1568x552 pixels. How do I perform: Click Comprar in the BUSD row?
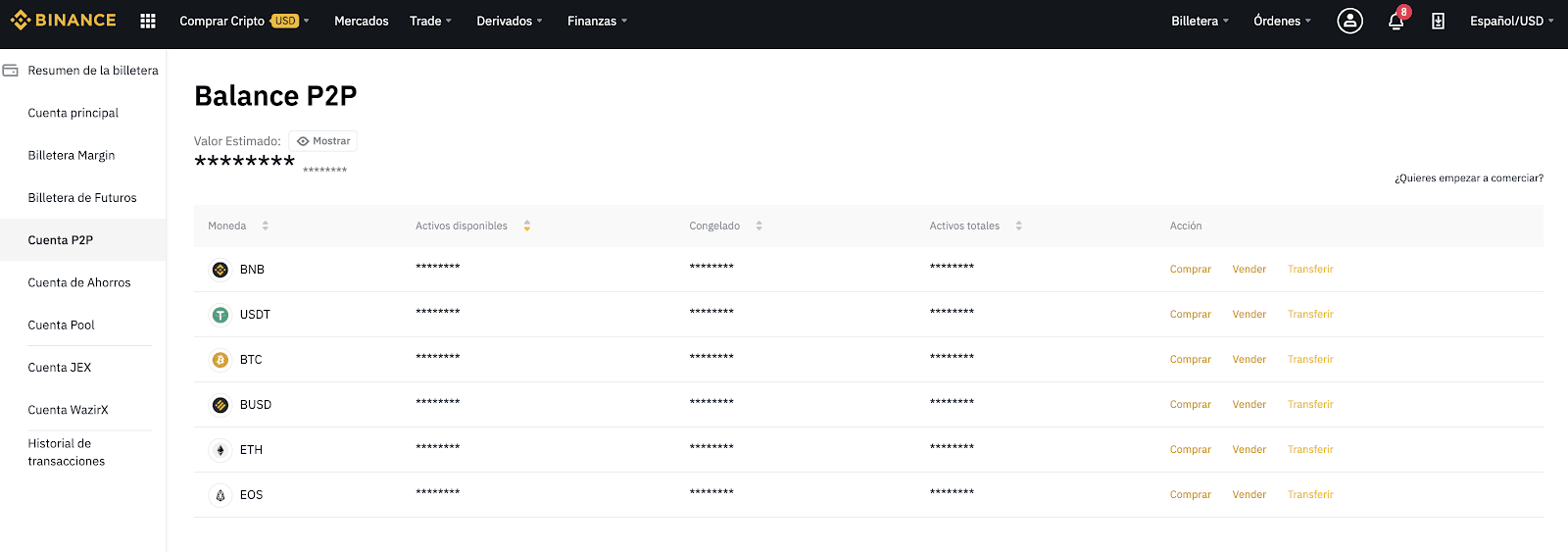click(1191, 405)
